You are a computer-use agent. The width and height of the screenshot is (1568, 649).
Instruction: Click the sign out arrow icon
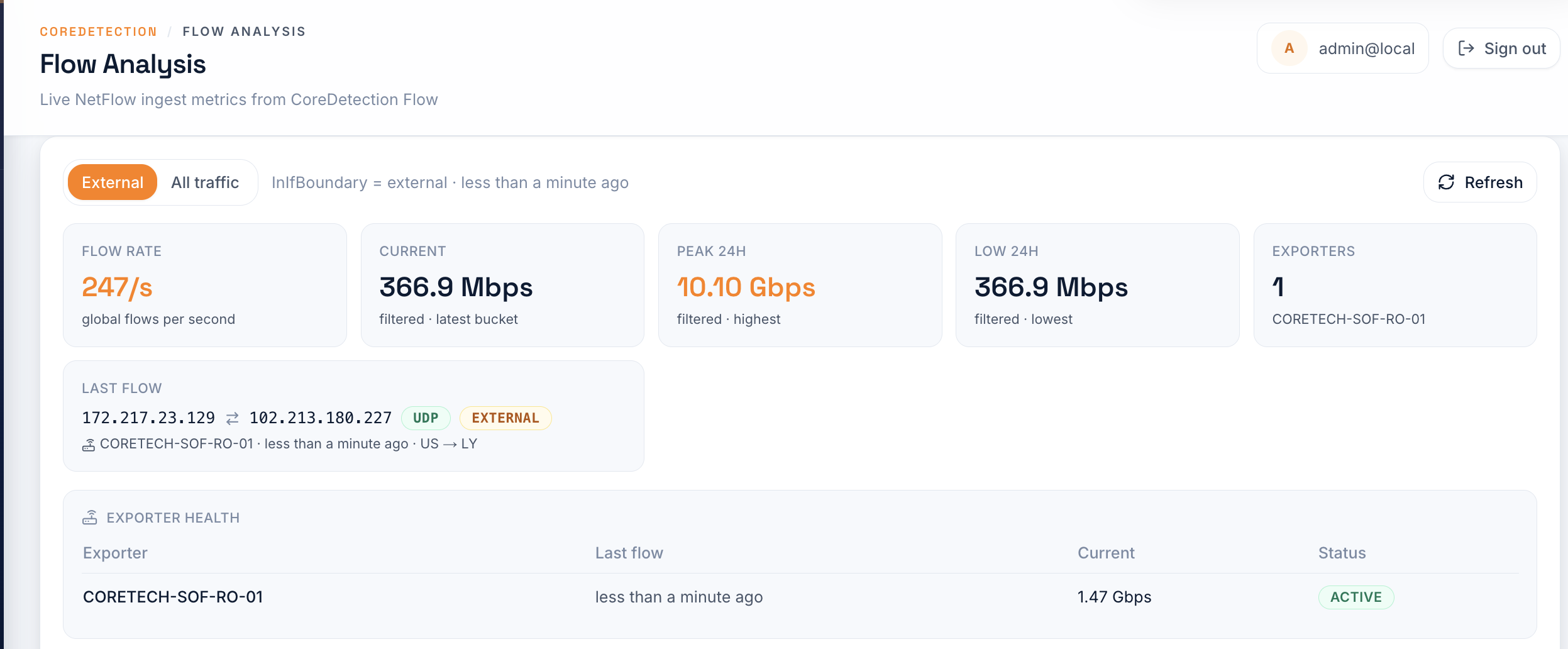tap(1466, 48)
